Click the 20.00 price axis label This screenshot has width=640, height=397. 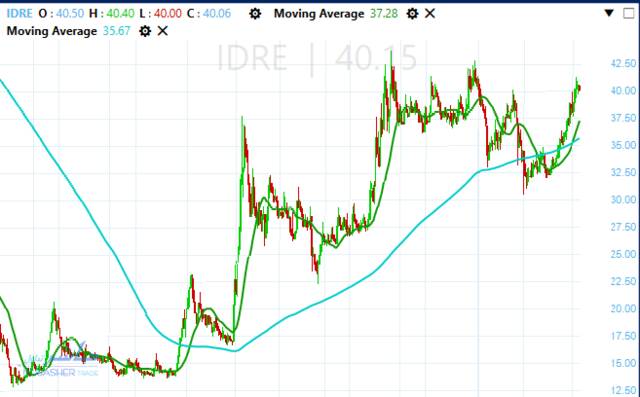point(623,308)
